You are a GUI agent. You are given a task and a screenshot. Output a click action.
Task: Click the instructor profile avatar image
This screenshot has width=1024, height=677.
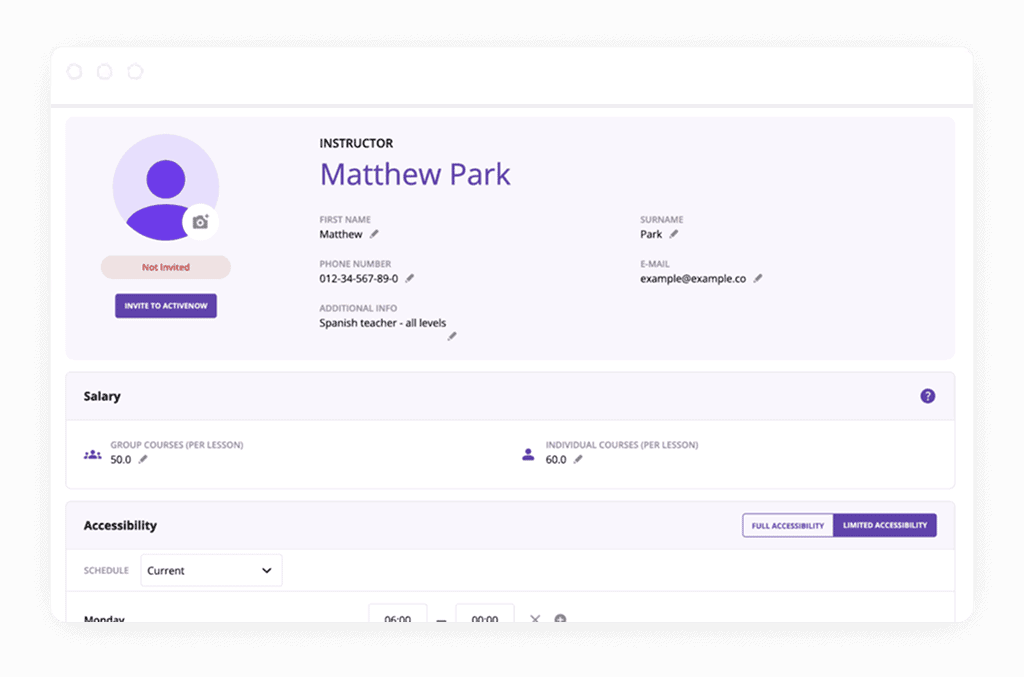165,187
